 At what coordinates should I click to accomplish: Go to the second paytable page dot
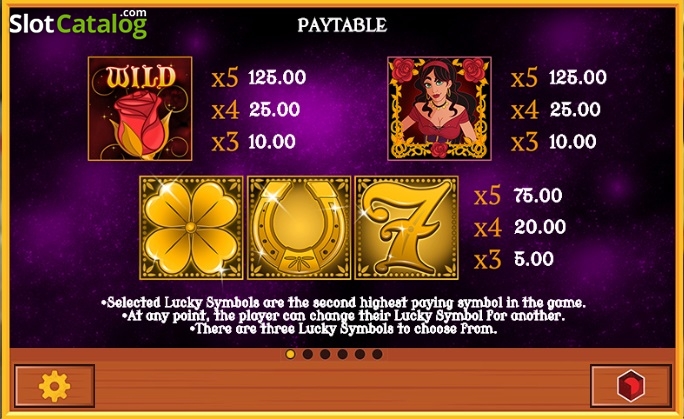pyautogui.click(x=308, y=354)
